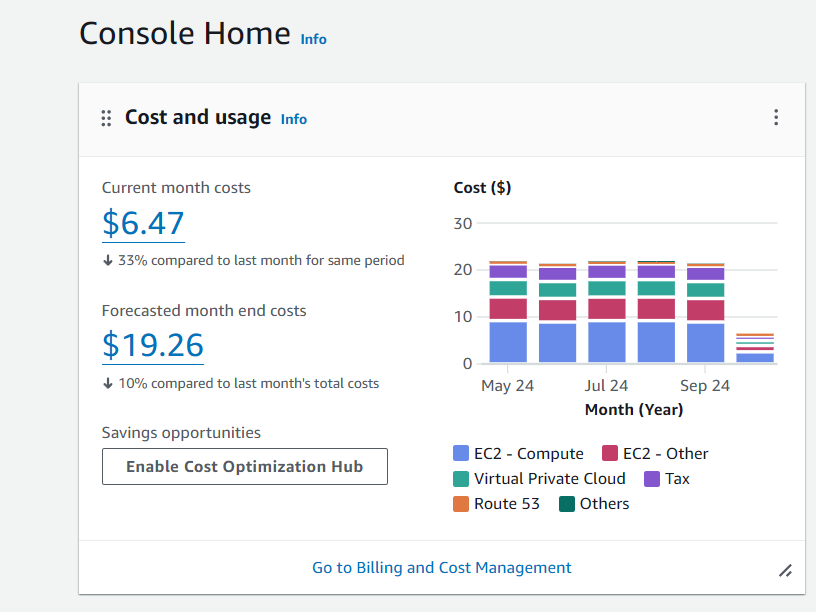816x612 pixels.
Task: Open the Info link next to Cost and usage
Action: click(294, 119)
